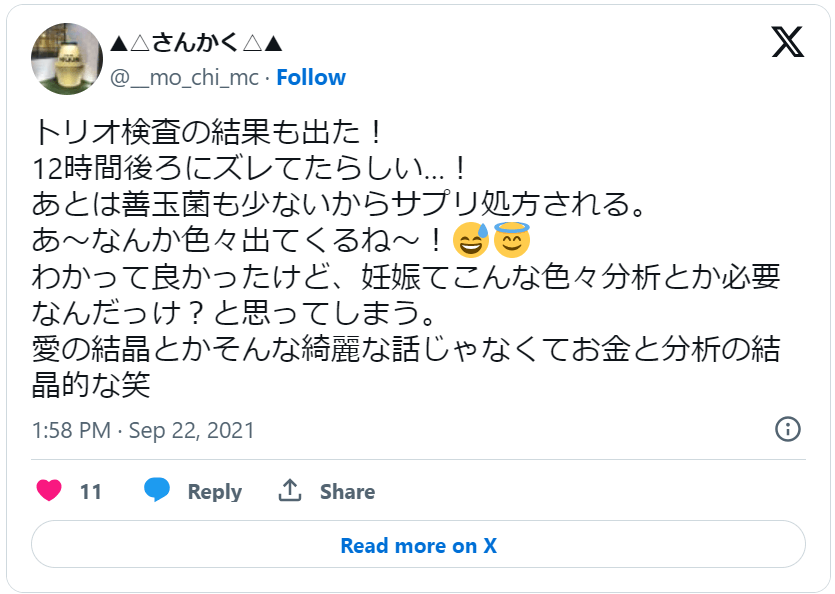Open the timestamp Sep 22, 2021
This screenshot has height=594, width=835.
tap(140, 430)
